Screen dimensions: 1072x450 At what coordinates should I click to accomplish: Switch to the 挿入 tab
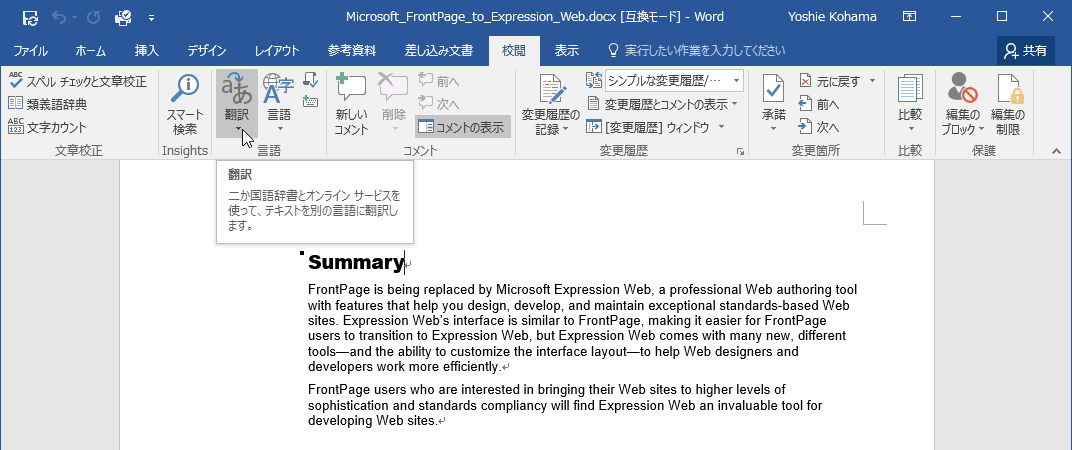(146, 51)
